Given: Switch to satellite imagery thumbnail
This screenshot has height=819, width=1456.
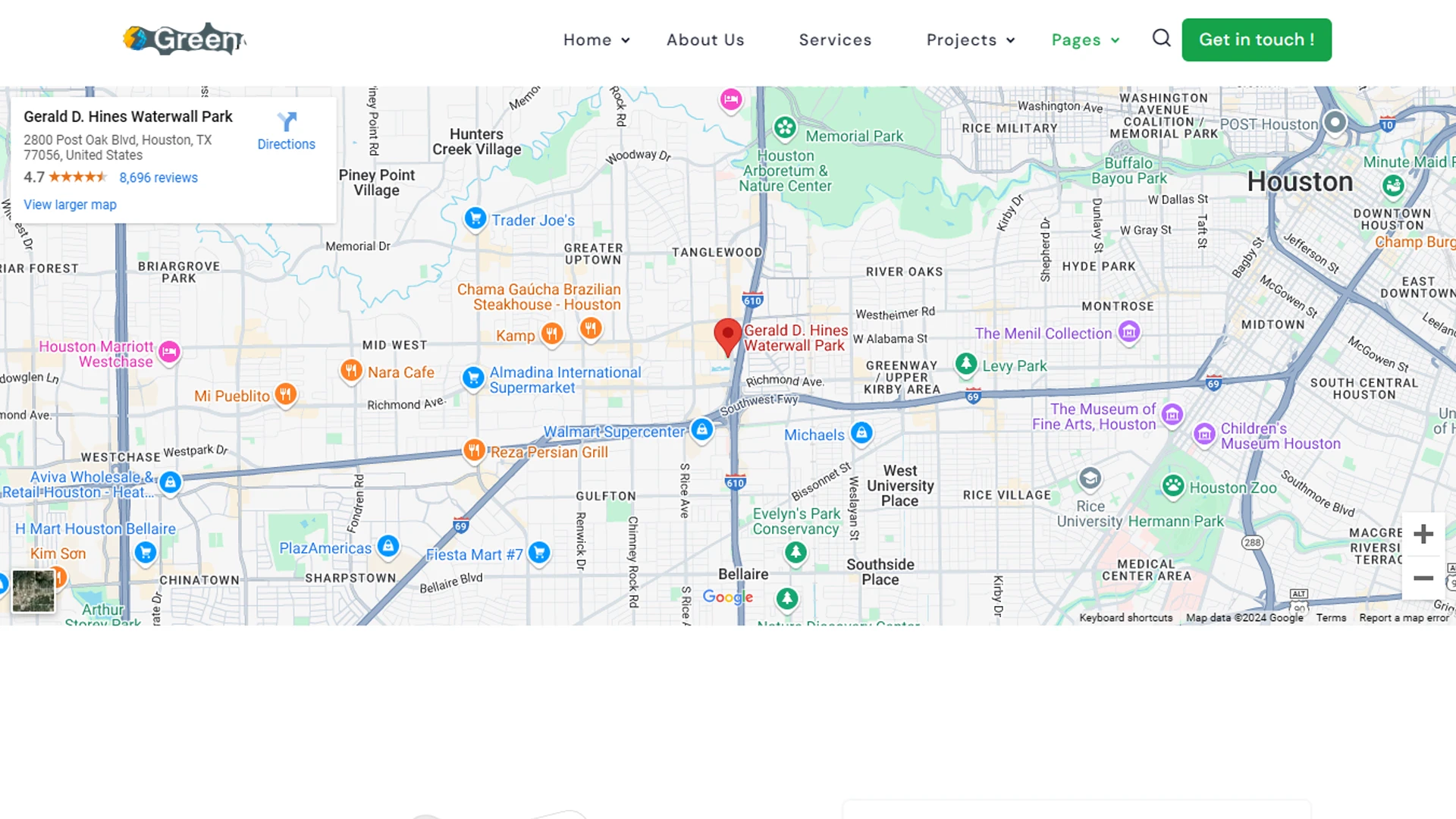Looking at the screenshot, I should pyautogui.click(x=33, y=591).
